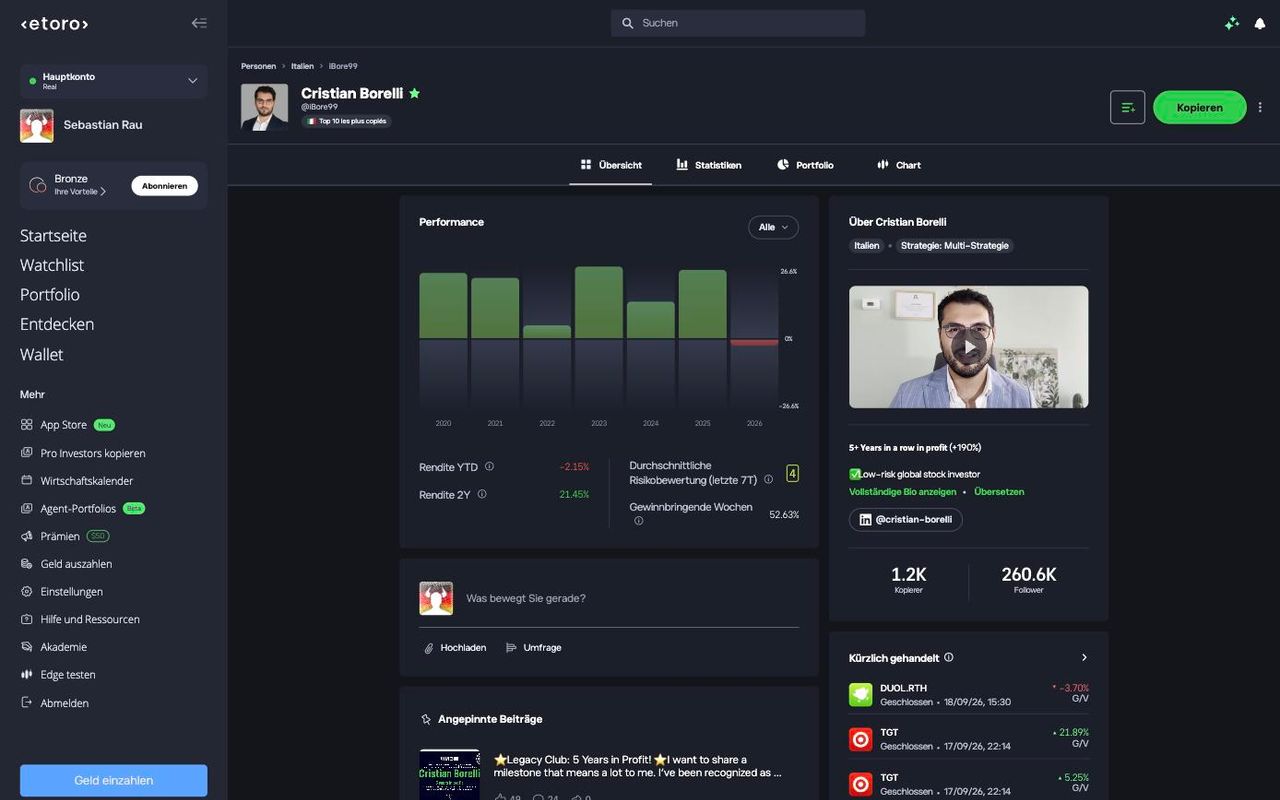Switch to the Übersicht tab
The image size is (1280, 800).
tap(611, 165)
